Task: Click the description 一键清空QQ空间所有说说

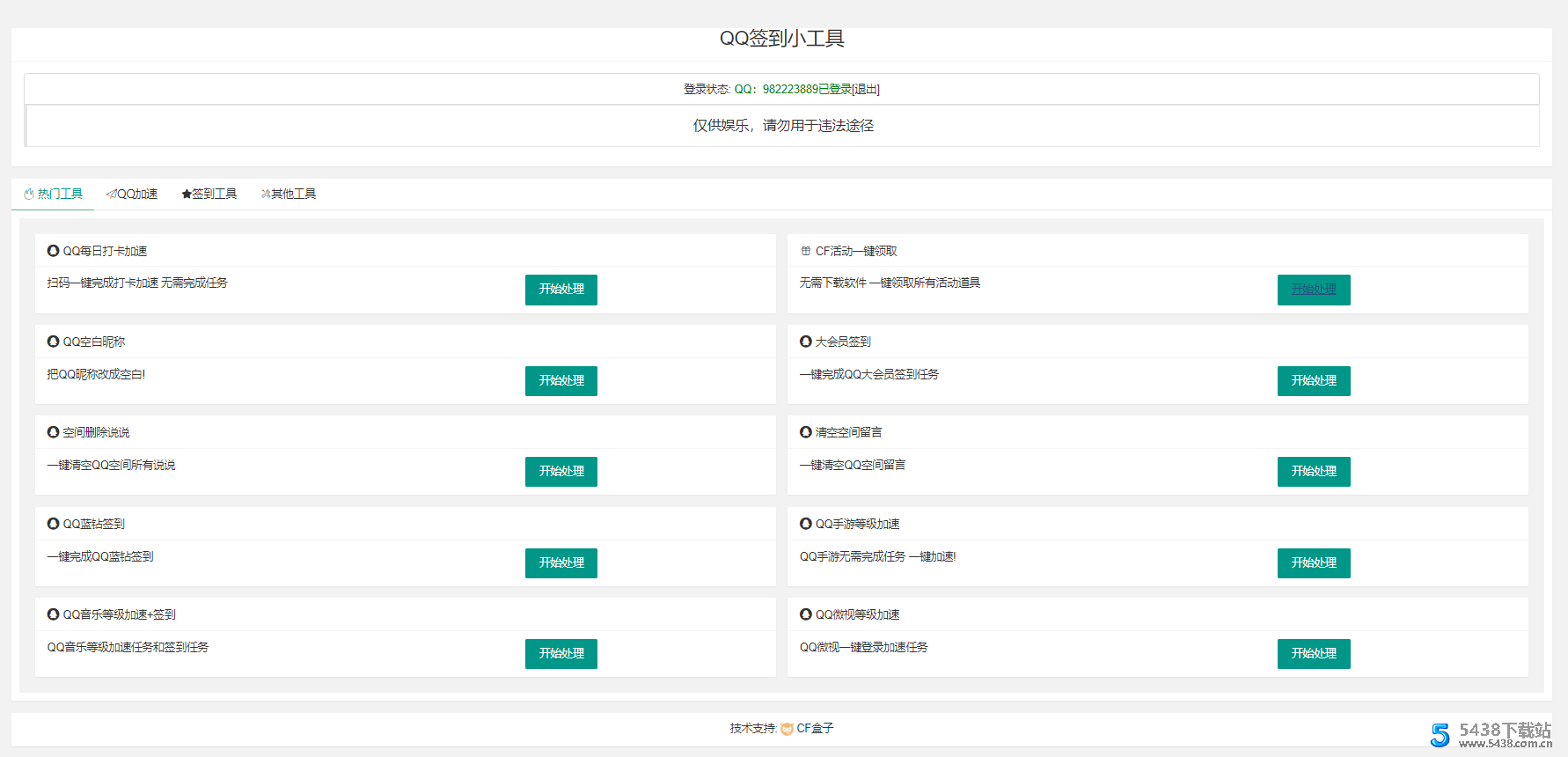Action: pos(111,465)
